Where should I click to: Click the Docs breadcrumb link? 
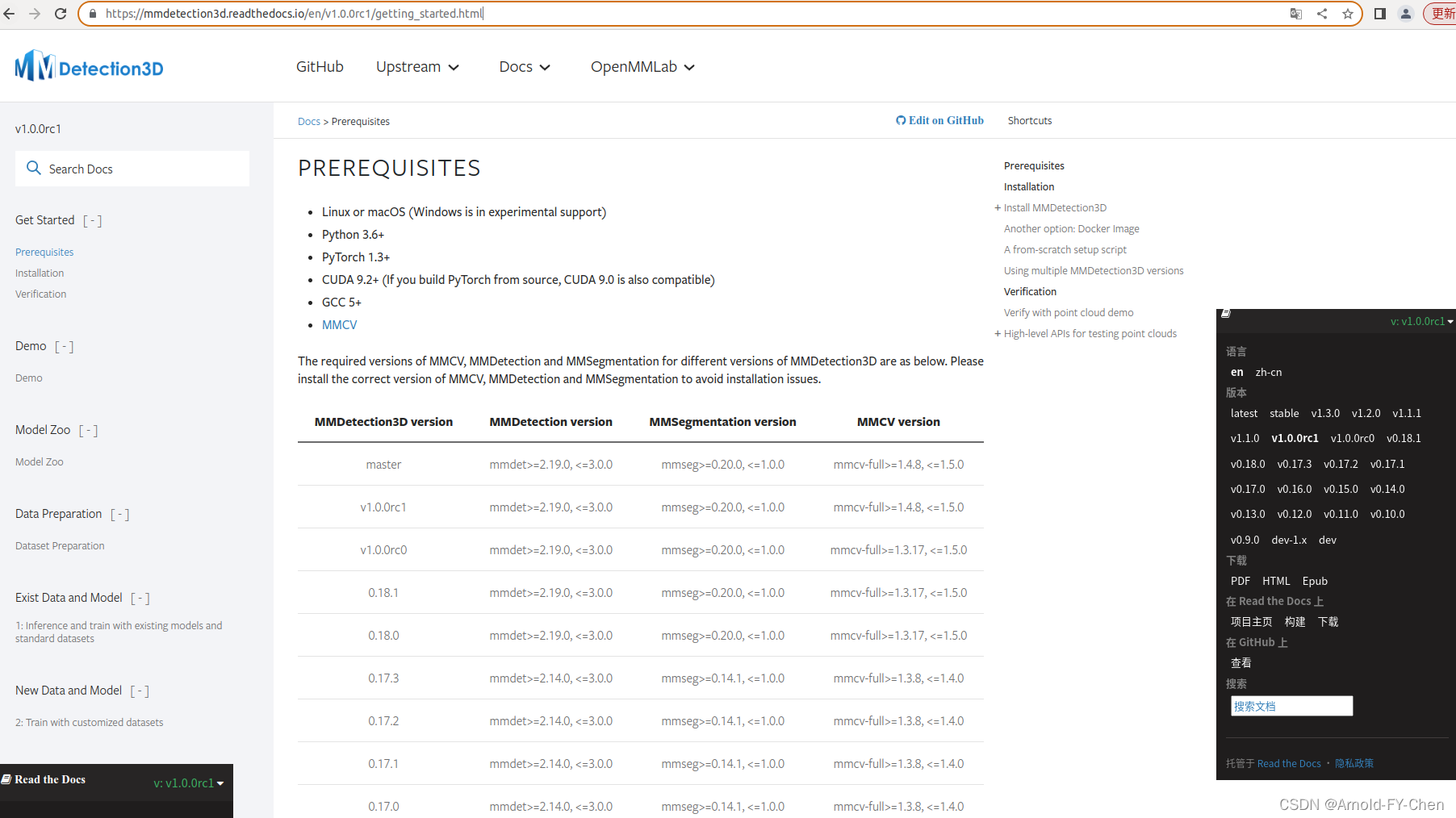[309, 122]
